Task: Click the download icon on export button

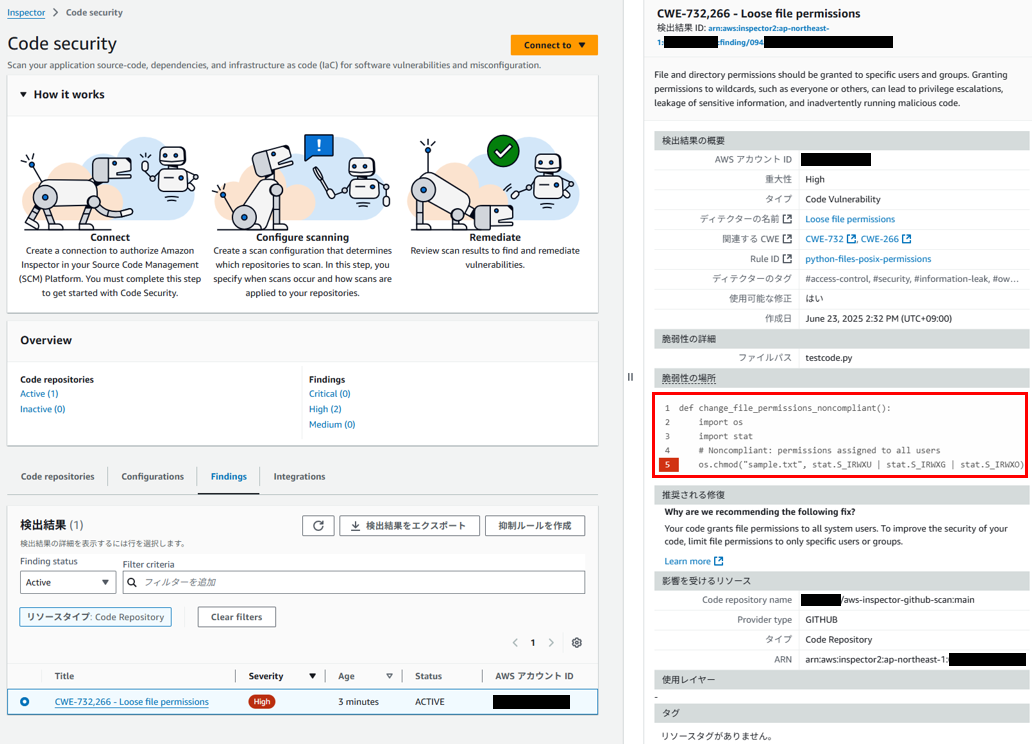Action: 355,525
